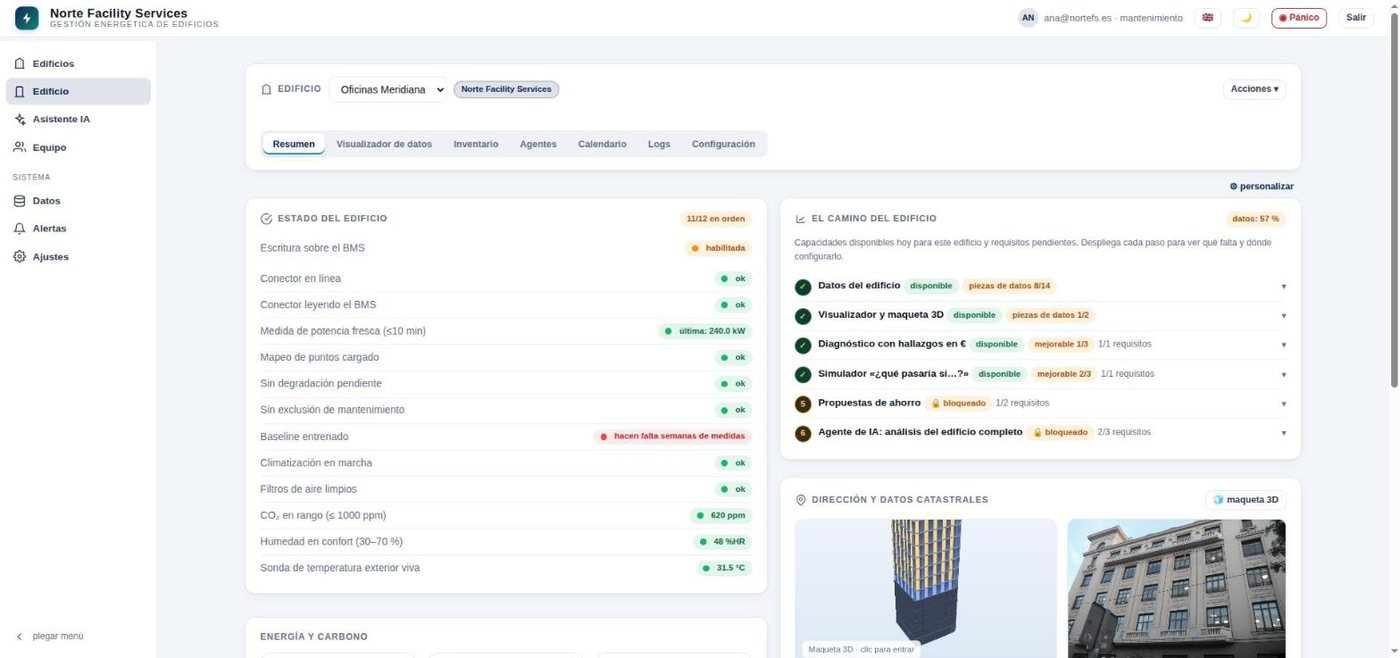Click the AN user avatar
Screen dimensions: 1400x658
(x=1028, y=18)
